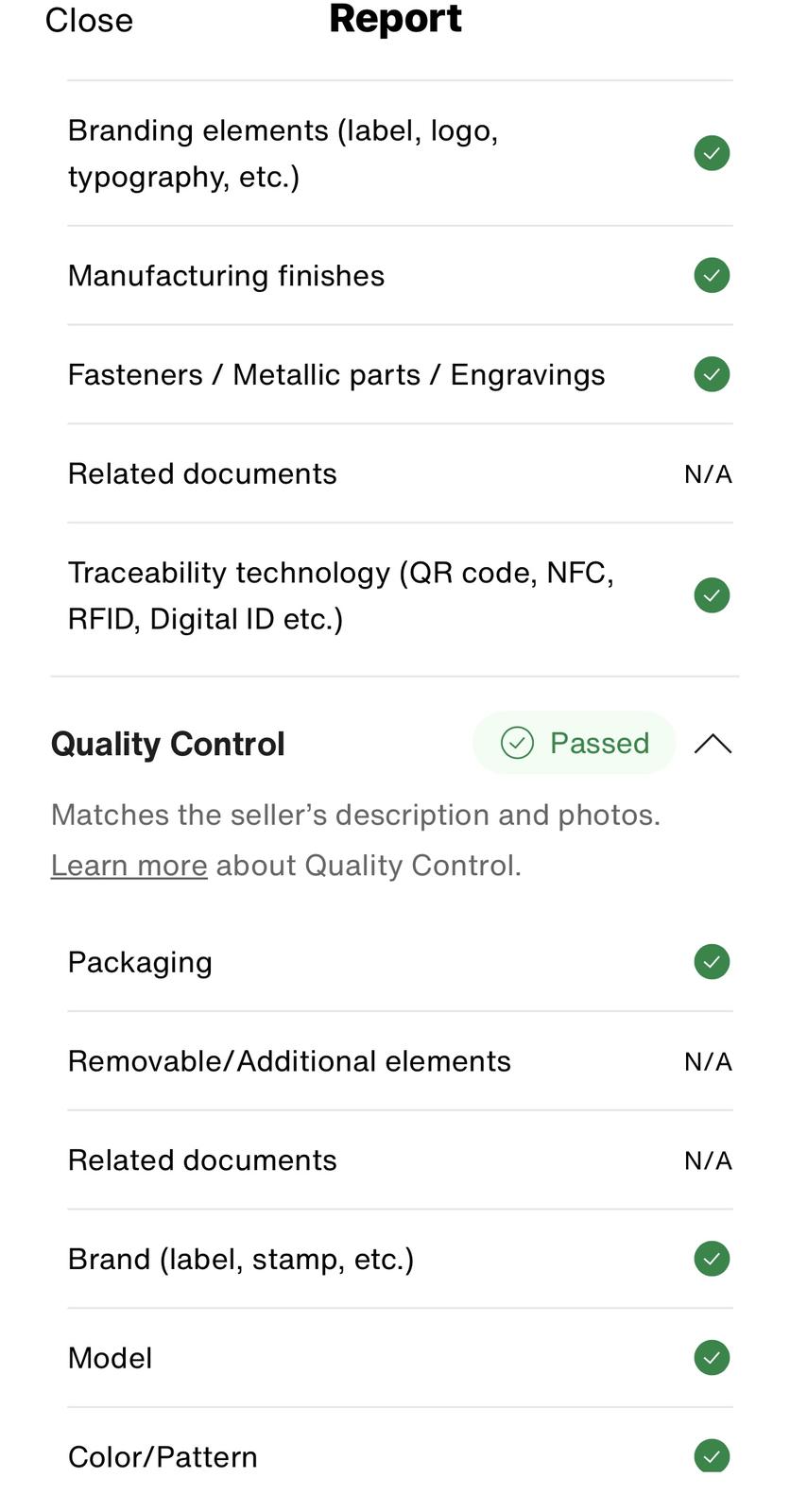Screen dimensions: 790x1512
Task: Click the Traceability technology check icon
Action: (x=712, y=595)
